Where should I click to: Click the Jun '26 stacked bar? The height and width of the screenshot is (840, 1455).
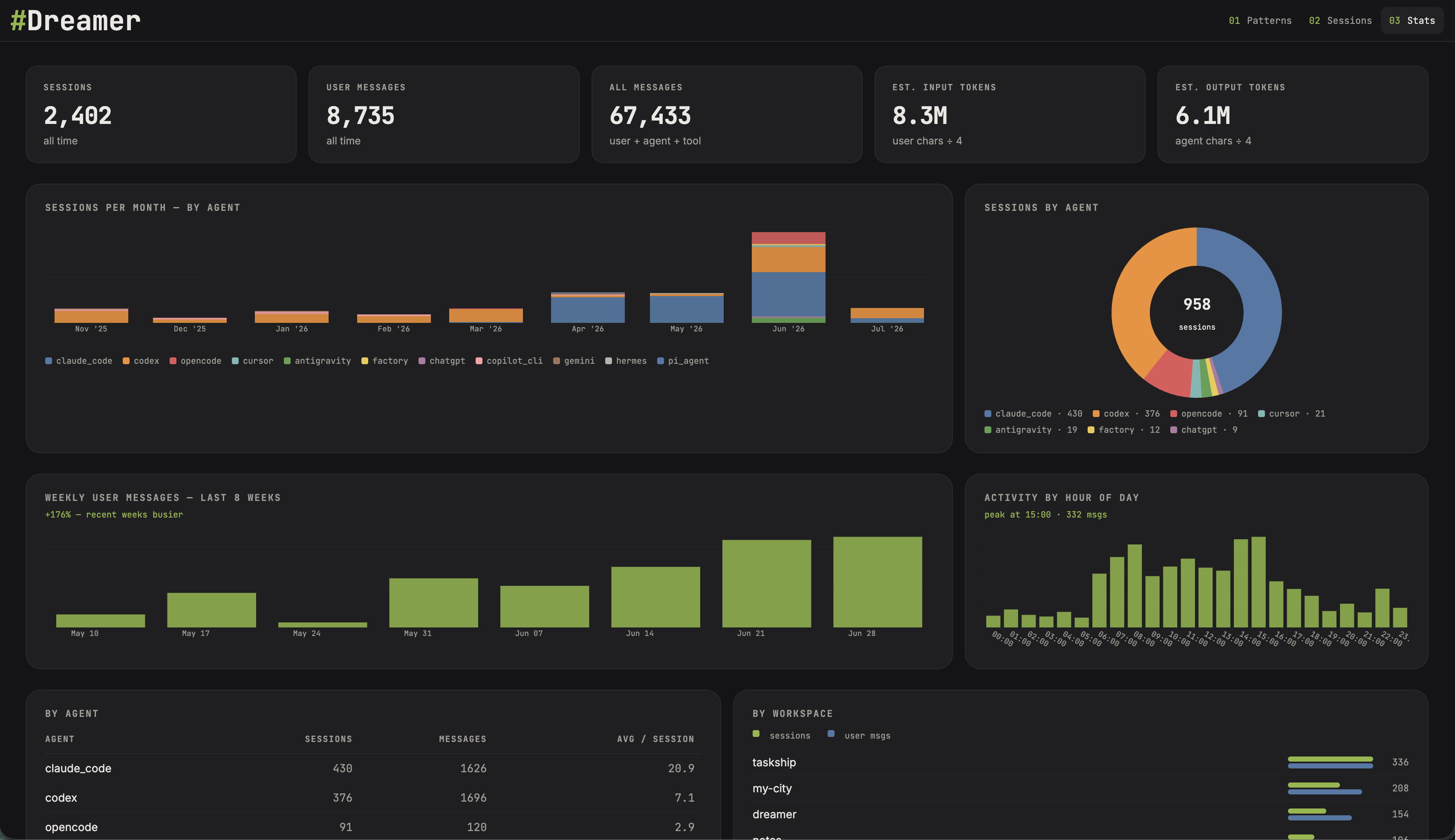click(x=788, y=277)
